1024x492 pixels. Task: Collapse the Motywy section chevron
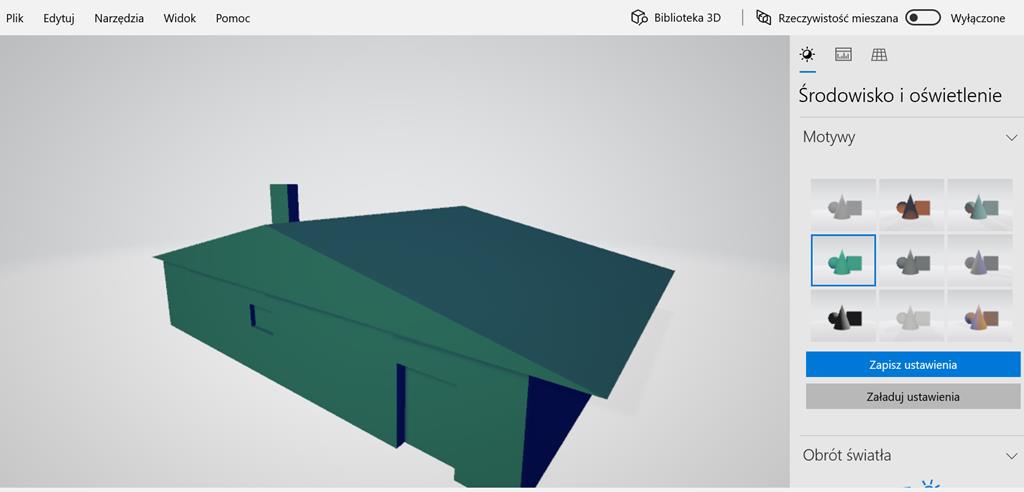(1011, 138)
